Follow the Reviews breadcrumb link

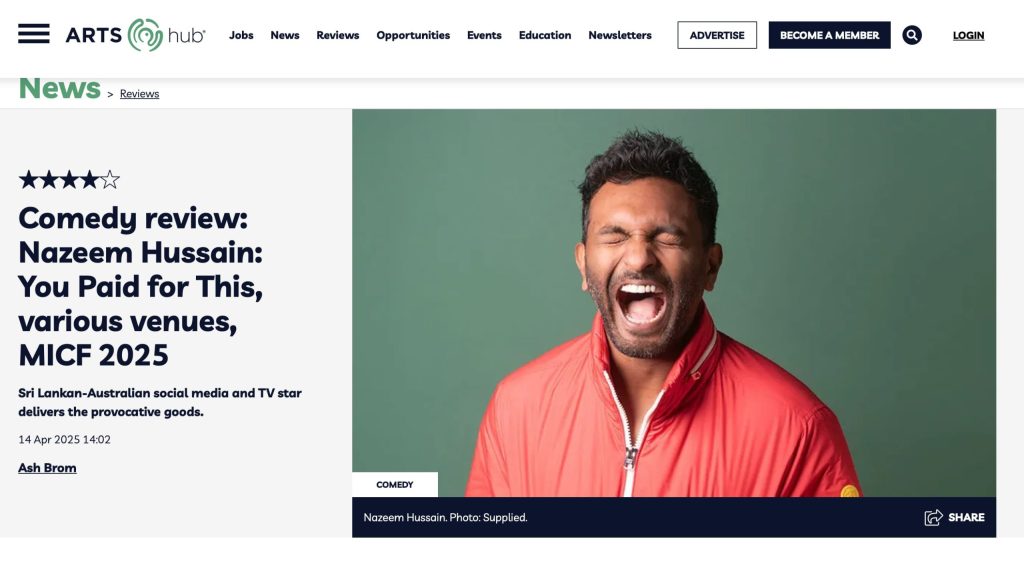(x=139, y=93)
